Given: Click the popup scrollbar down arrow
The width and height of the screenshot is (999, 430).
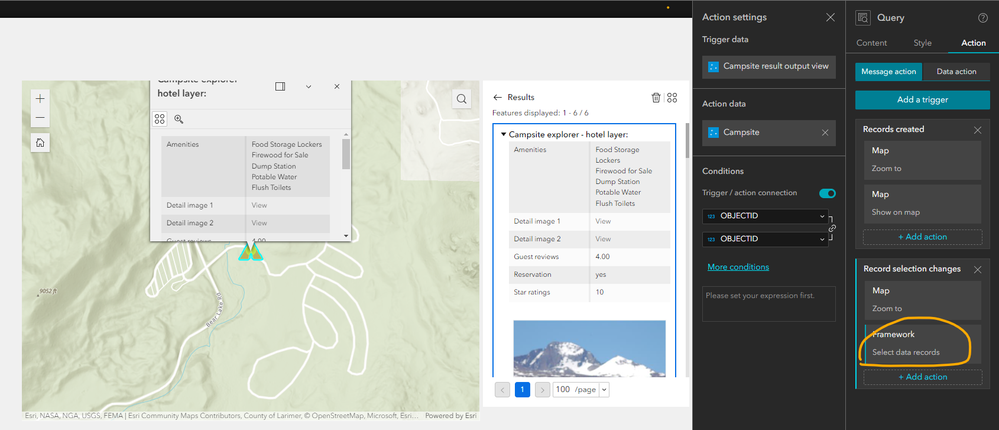Looking at the screenshot, I should (346, 236).
